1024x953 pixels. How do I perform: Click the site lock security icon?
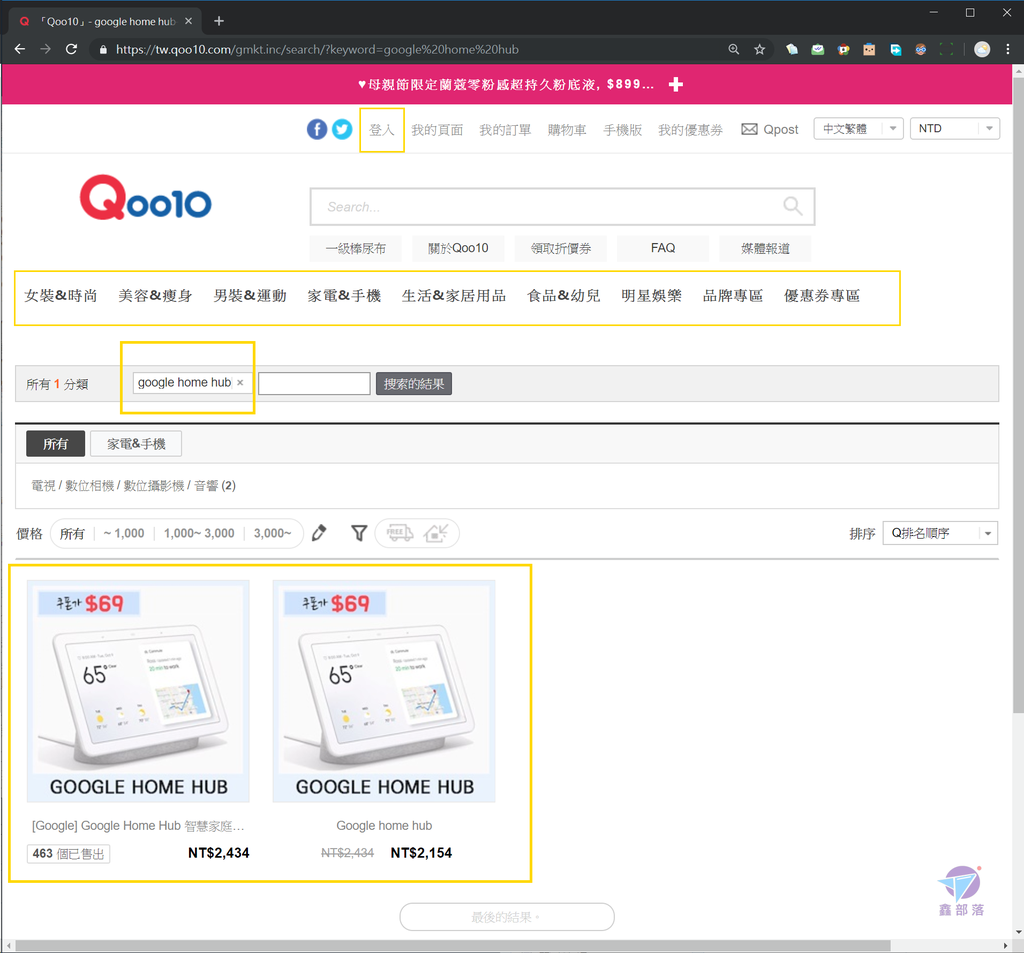(x=103, y=50)
